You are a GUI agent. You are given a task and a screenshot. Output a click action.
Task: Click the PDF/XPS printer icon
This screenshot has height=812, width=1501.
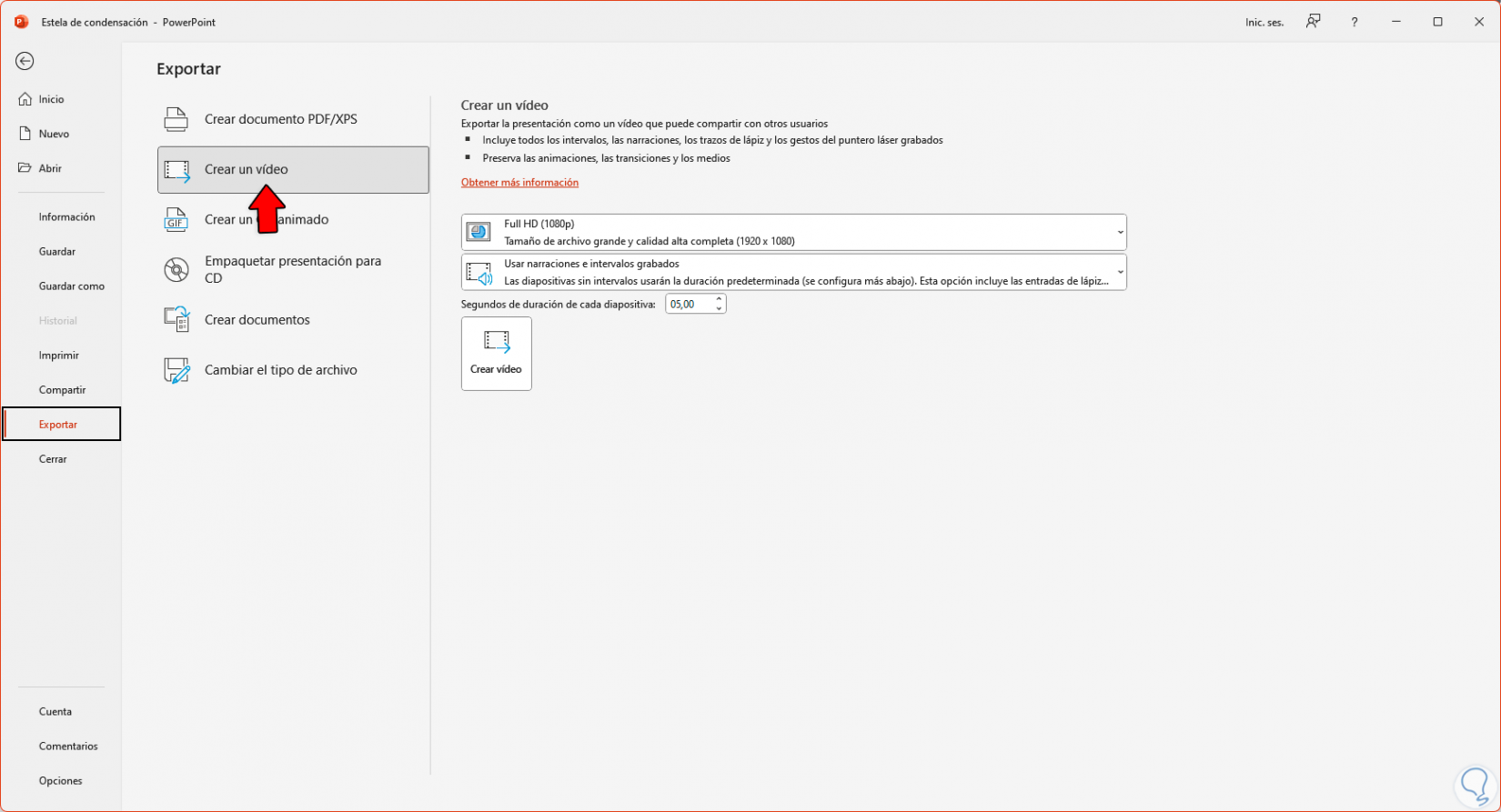coord(176,119)
